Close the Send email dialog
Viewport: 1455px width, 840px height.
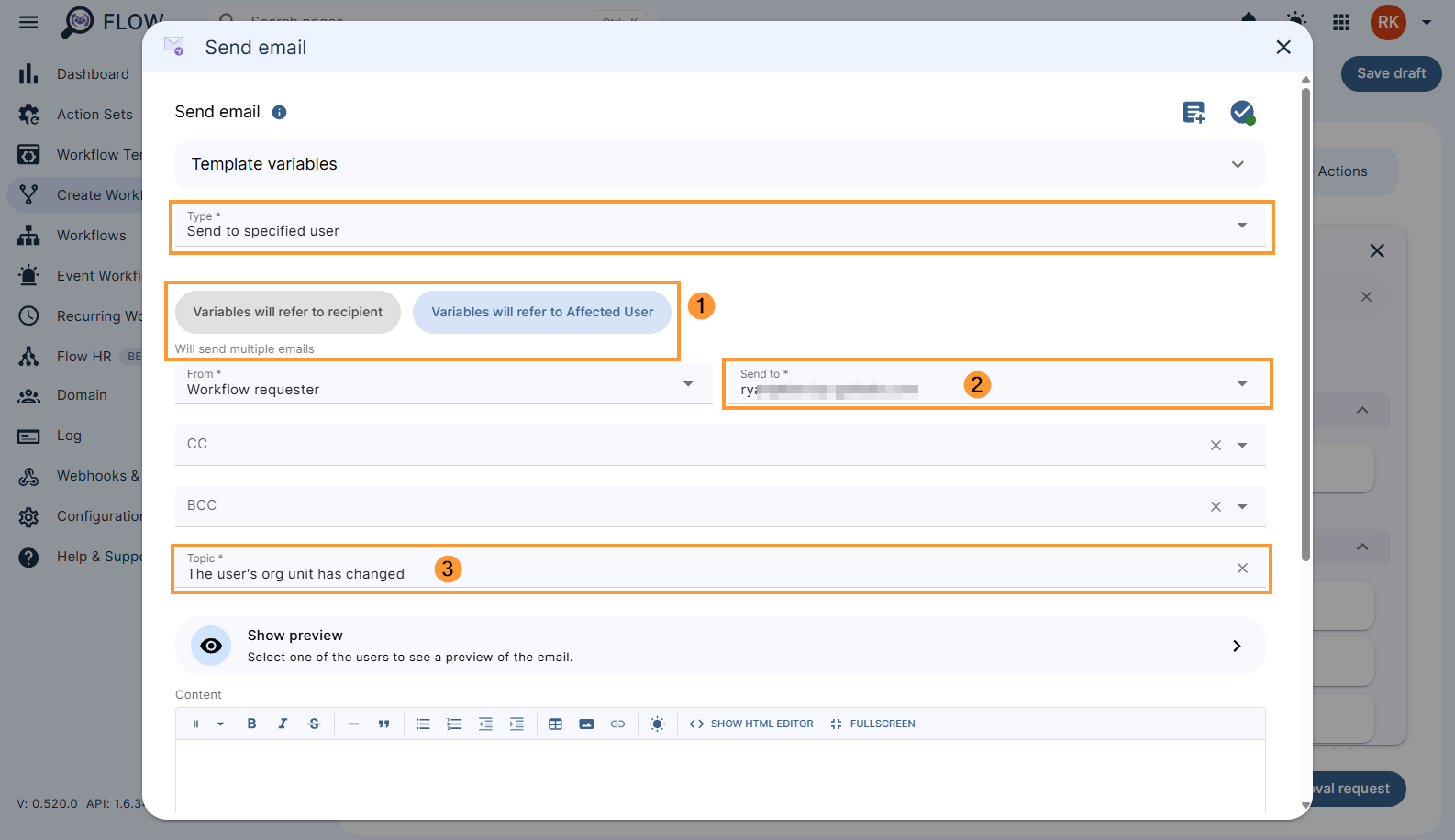[x=1283, y=47]
